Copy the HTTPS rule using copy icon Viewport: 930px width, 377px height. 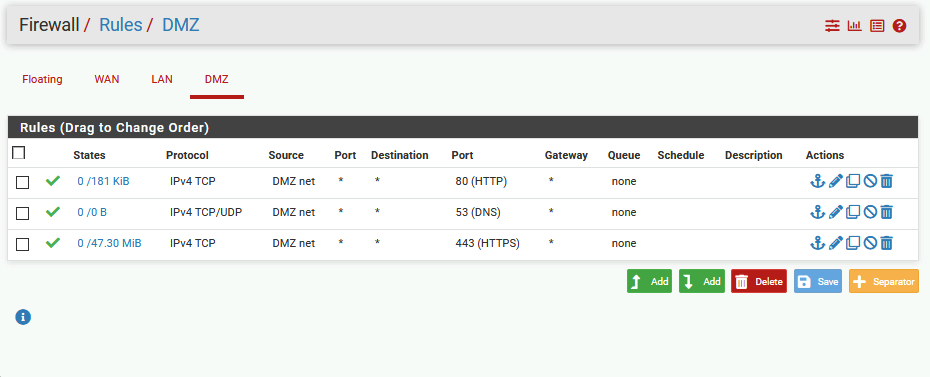853,243
